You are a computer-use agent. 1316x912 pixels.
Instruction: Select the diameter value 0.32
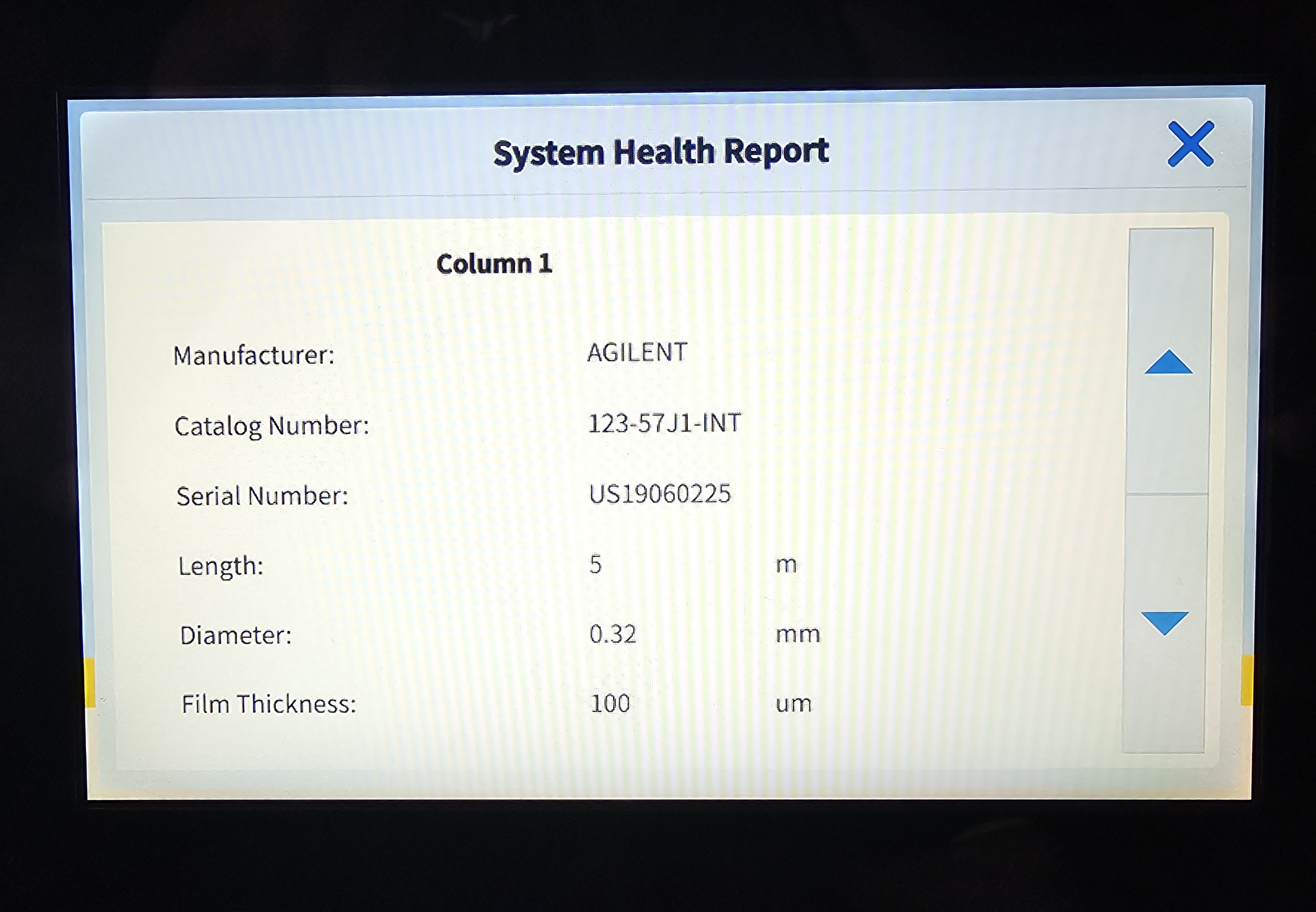point(612,634)
